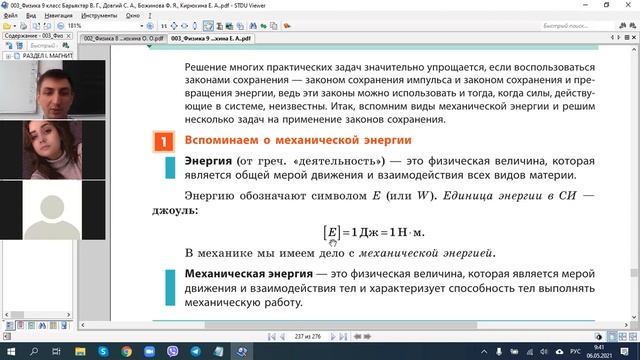640x360 pixels.
Task: Click the zoom out minus icon
Action: coord(61,26)
